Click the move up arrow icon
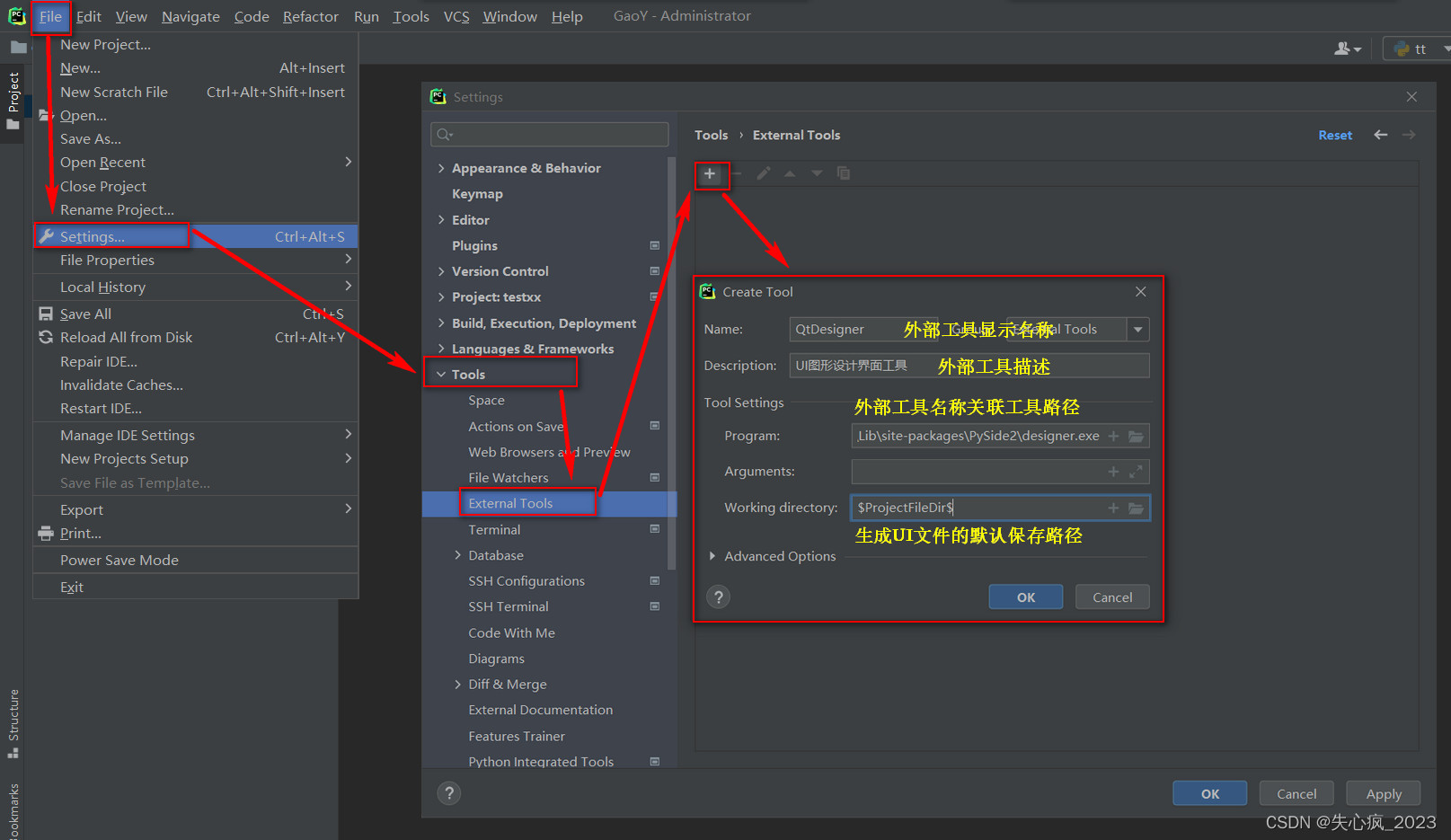The image size is (1451, 840). 790,173
